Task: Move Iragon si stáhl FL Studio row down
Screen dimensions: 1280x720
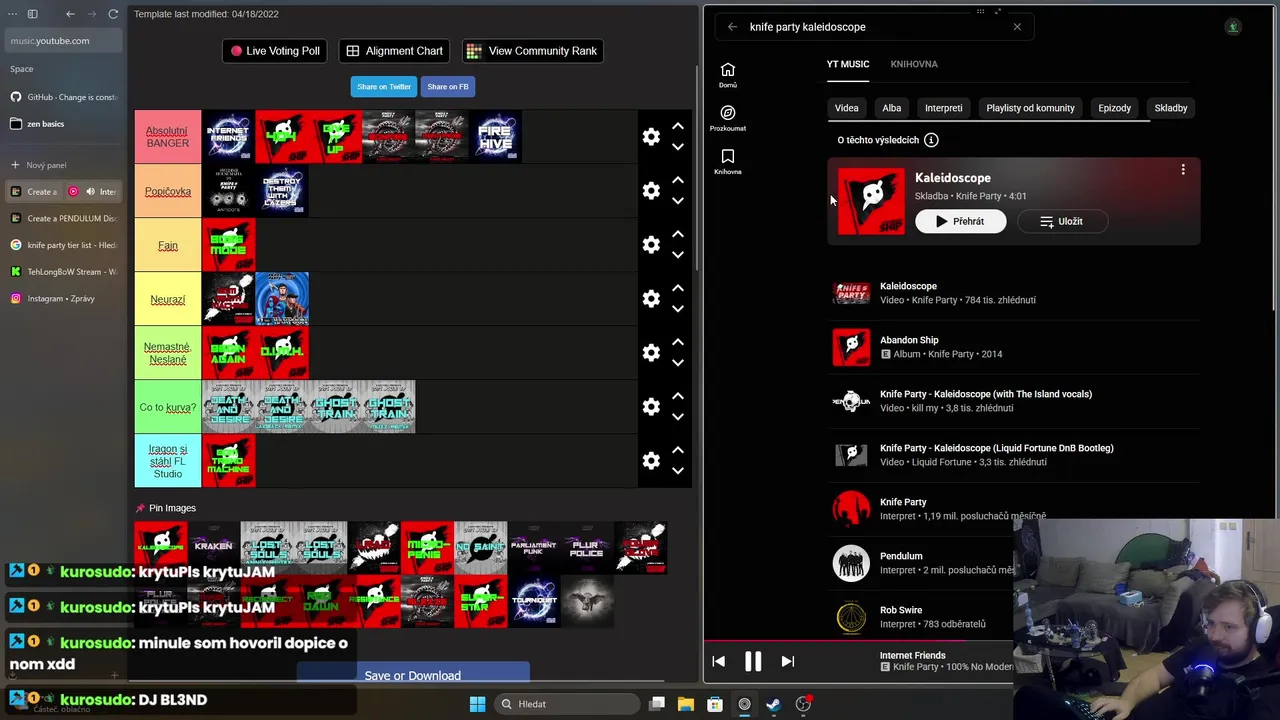Action: pyautogui.click(x=678, y=471)
